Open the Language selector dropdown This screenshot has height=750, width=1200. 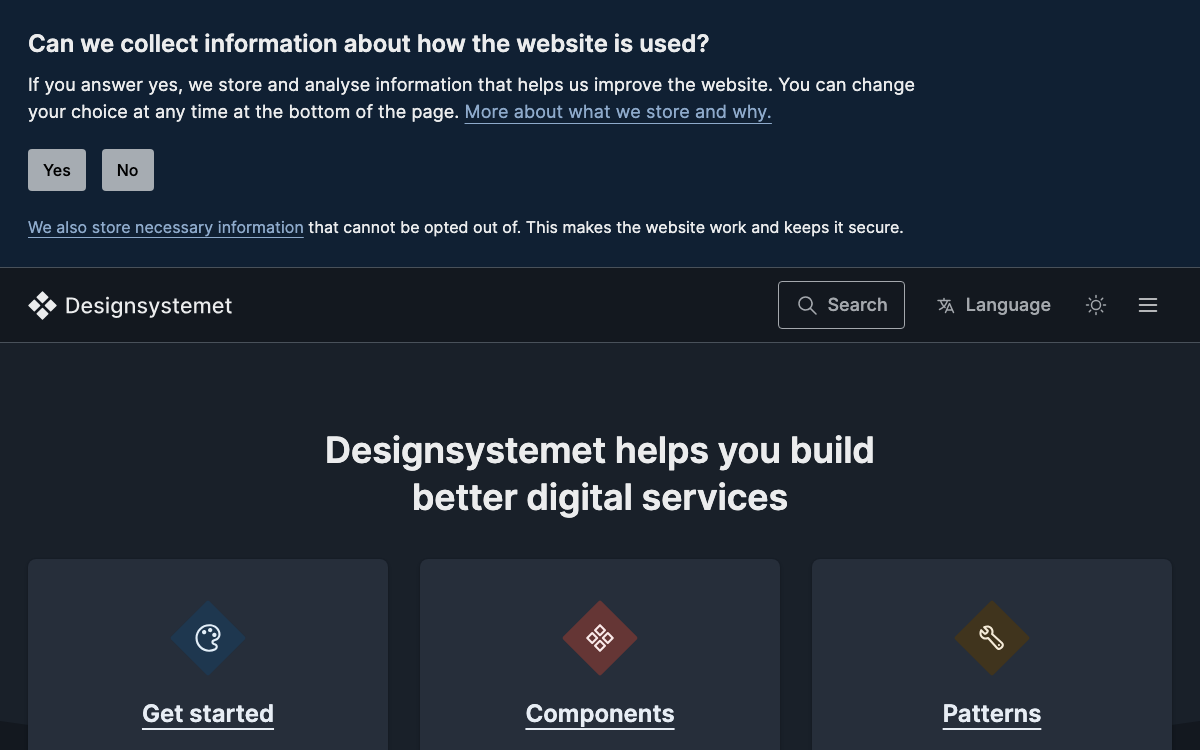993,305
